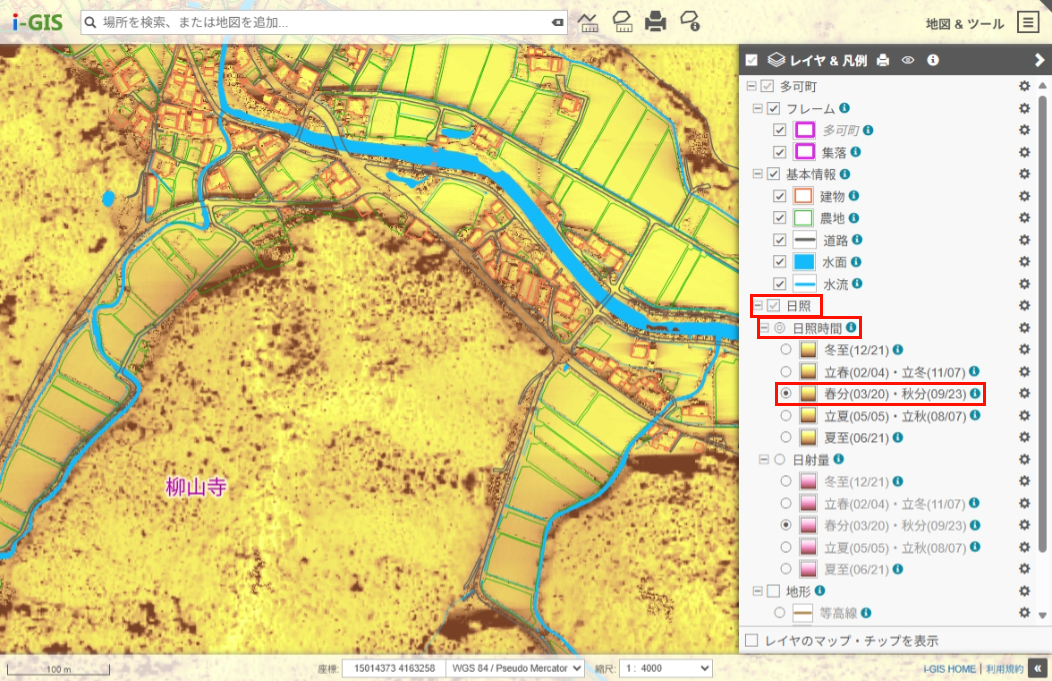Select 夏至(06/21) radio under 日照時間
Screen dimensions: 1052x681
click(786, 437)
